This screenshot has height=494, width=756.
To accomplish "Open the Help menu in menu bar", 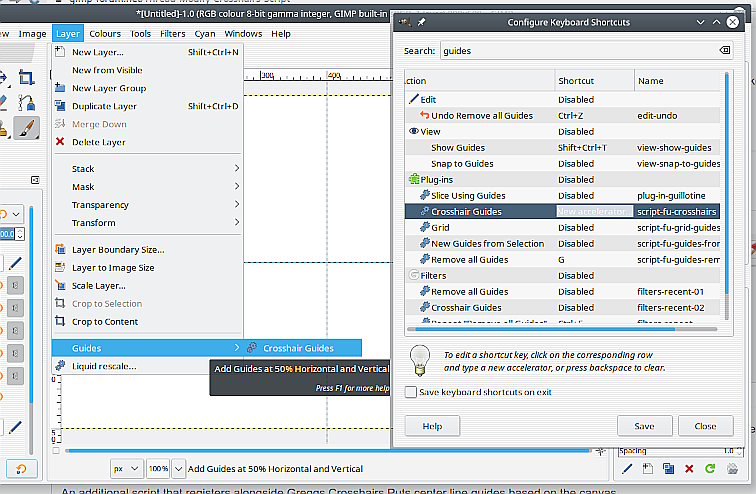I will (281, 34).
